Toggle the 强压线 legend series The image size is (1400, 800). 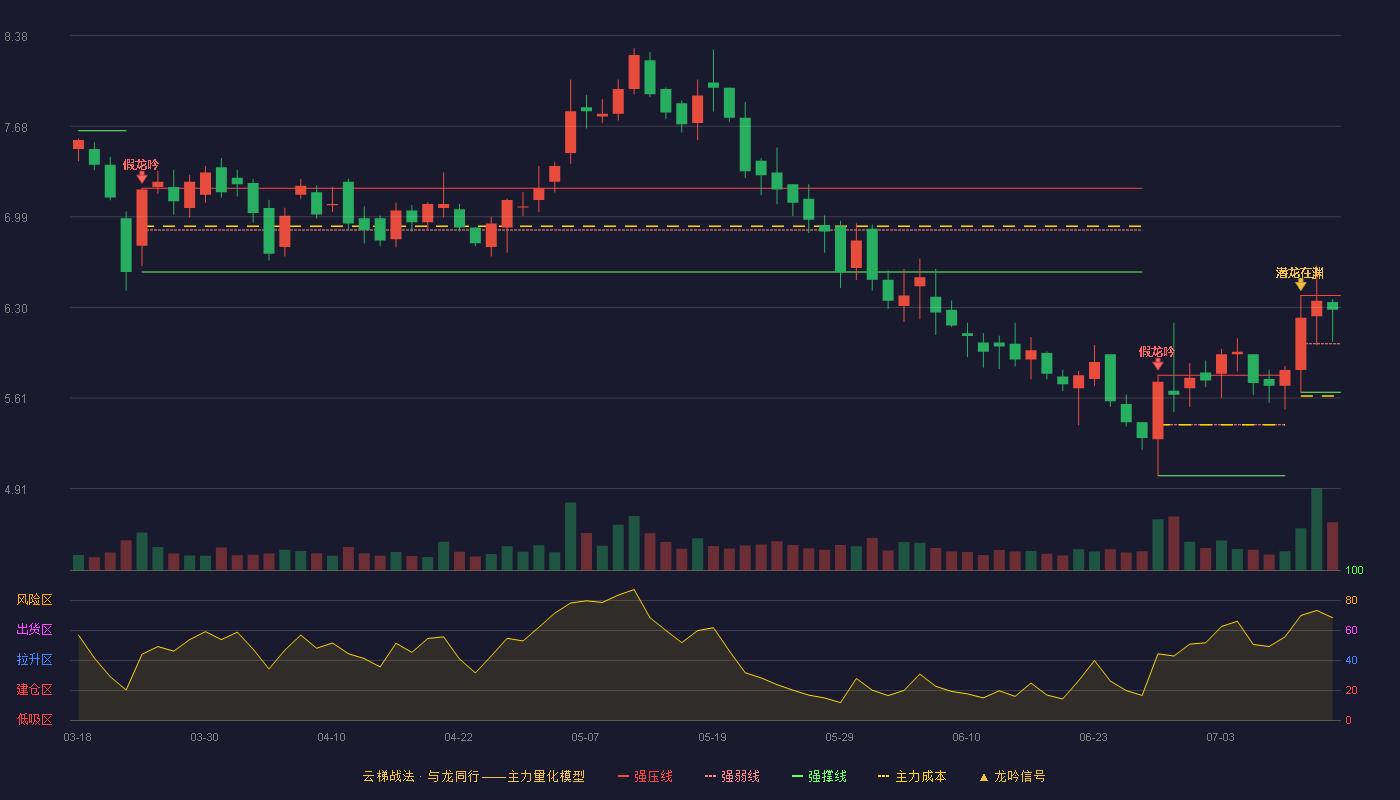click(x=645, y=776)
